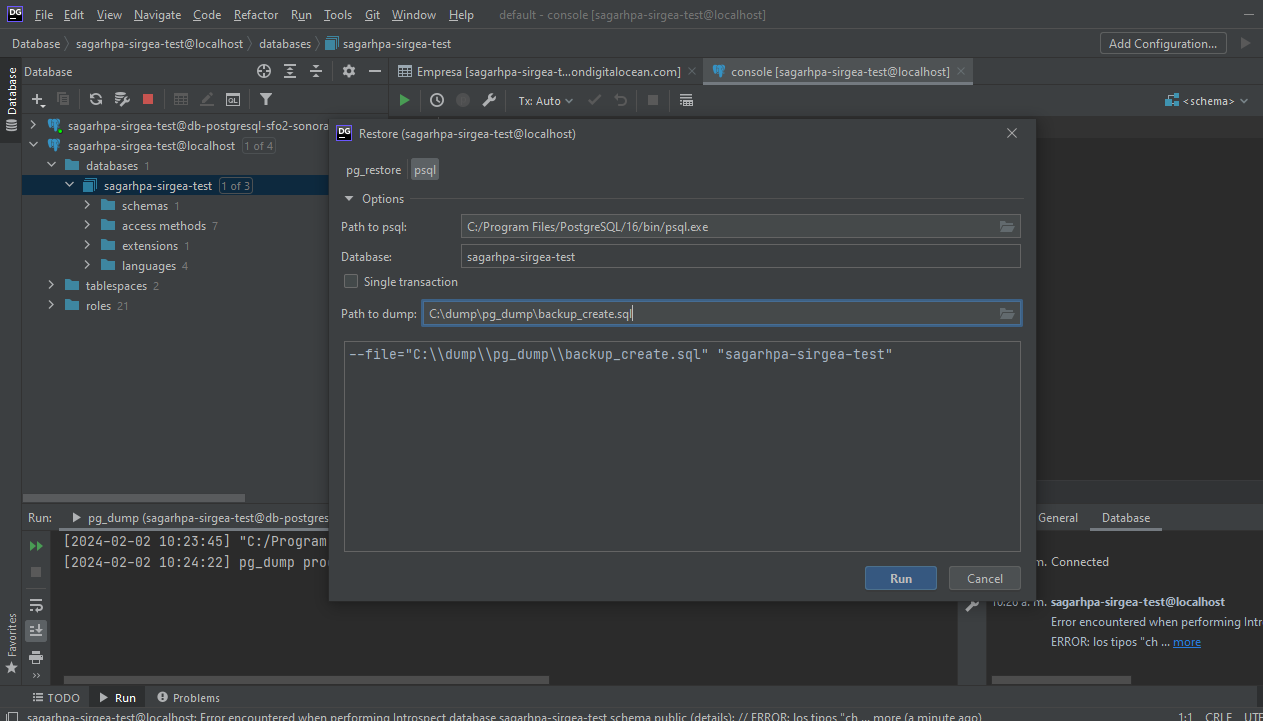Expand the db-postgresql-sfo2 data source

pos(33,126)
